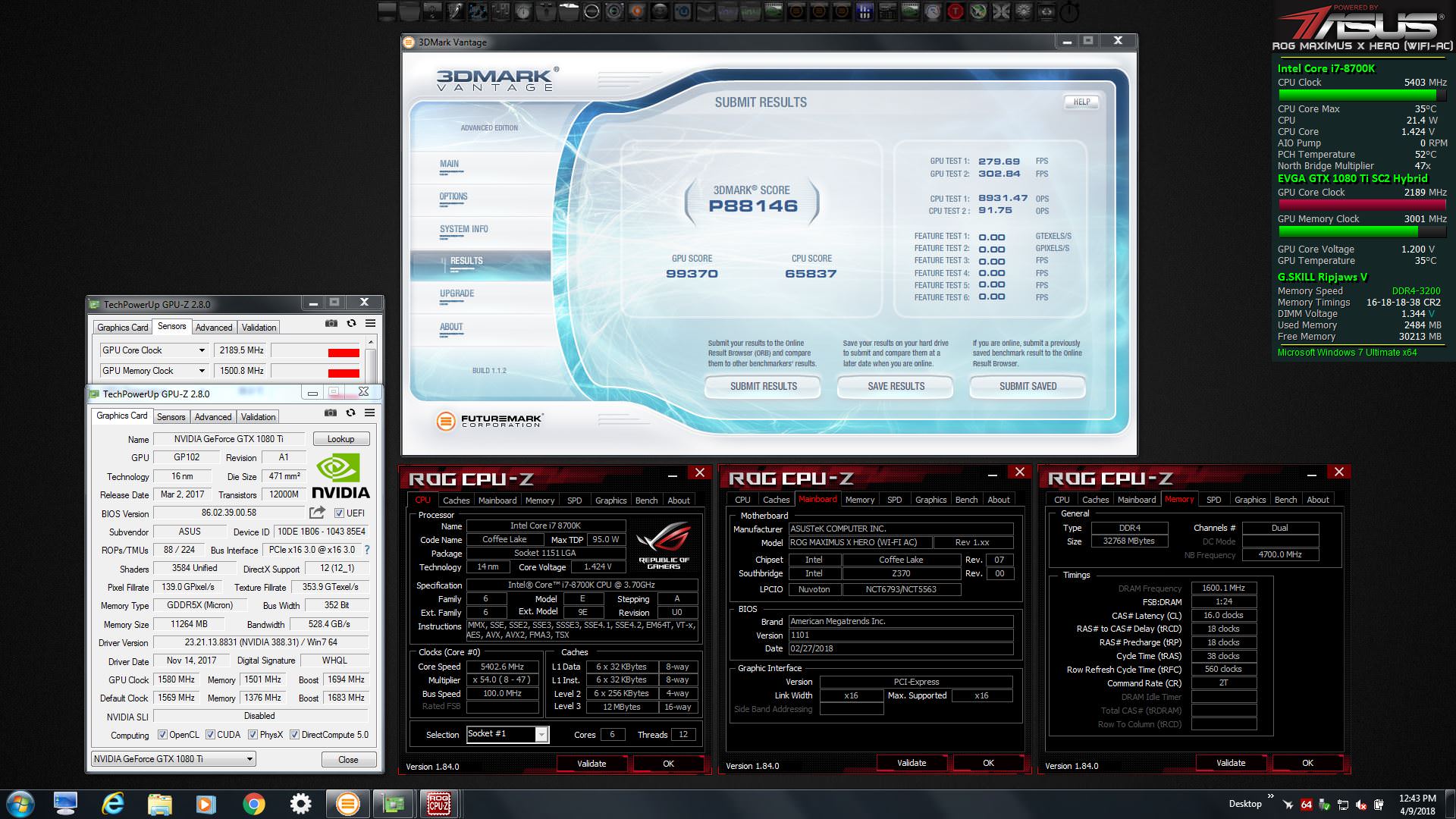Toggle the UEFI checkbox

coord(339,513)
